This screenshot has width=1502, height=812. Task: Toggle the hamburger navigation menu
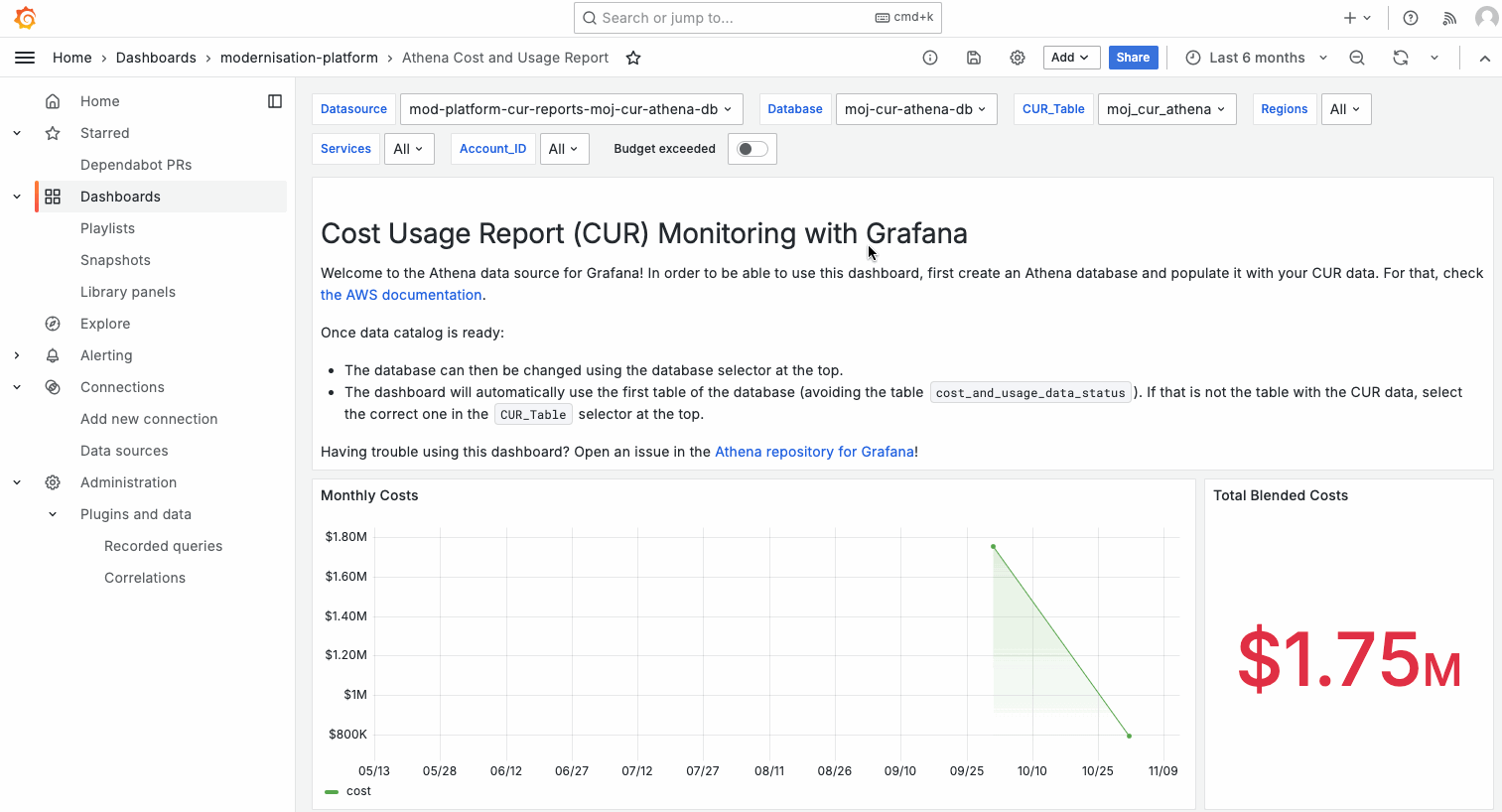coord(25,58)
